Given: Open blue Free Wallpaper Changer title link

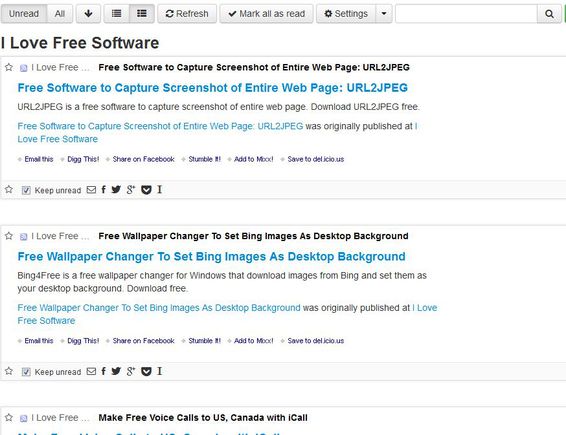Looking at the screenshot, I should pyautogui.click(x=212, y=257).
